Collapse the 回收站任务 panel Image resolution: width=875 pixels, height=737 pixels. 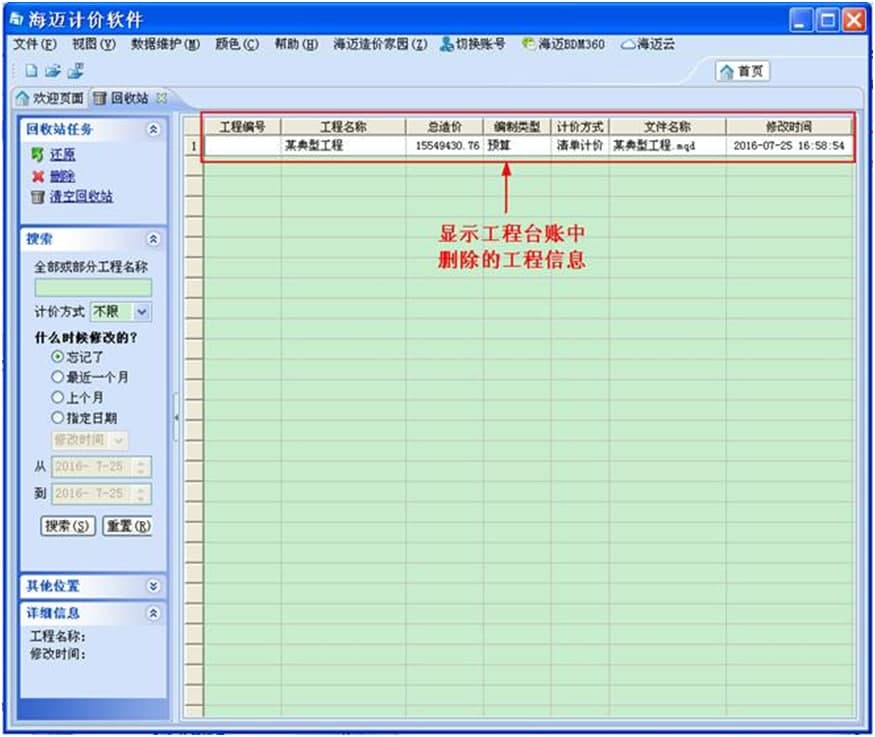click(153, 129)
